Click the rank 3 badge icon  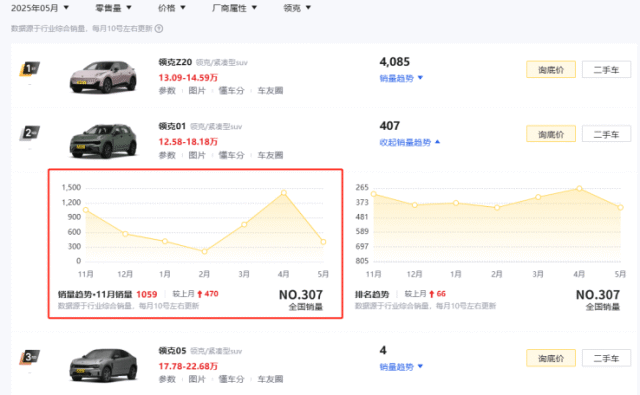29,357
